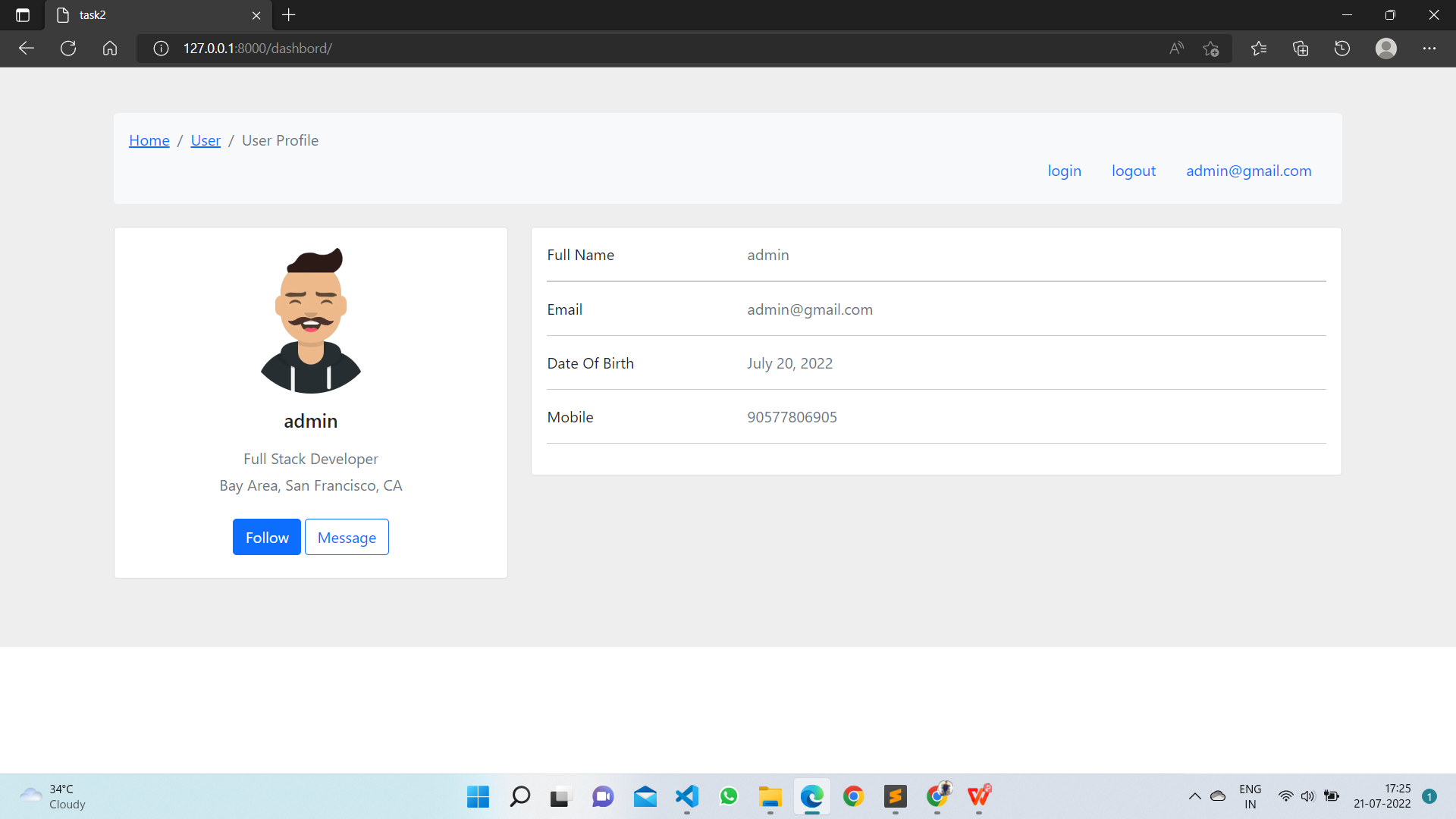Open Google Chrome from taskbar
This screenshot has width=1456, height=819.
(854, 796)
